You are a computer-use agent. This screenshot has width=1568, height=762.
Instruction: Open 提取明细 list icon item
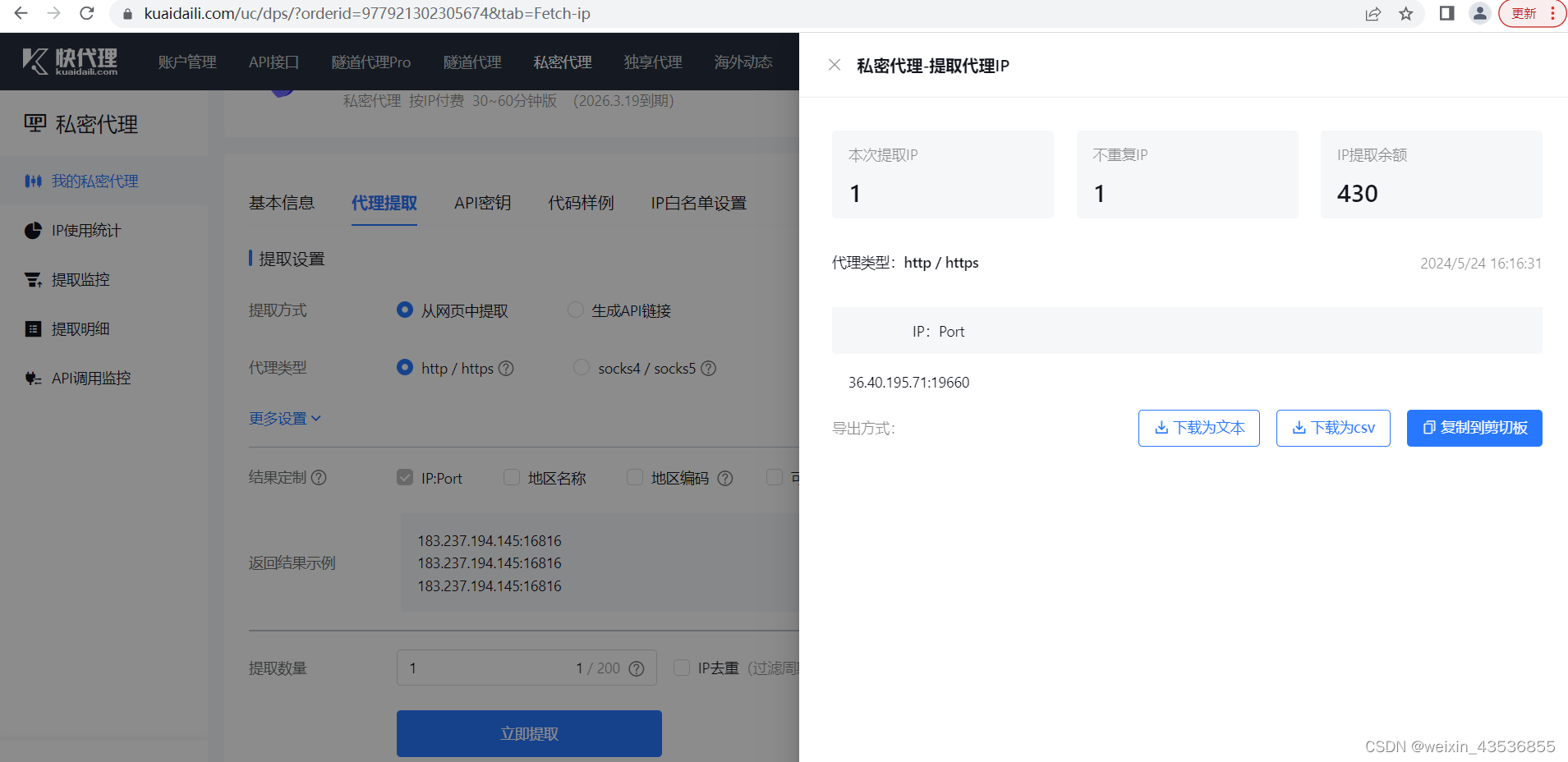104,328
